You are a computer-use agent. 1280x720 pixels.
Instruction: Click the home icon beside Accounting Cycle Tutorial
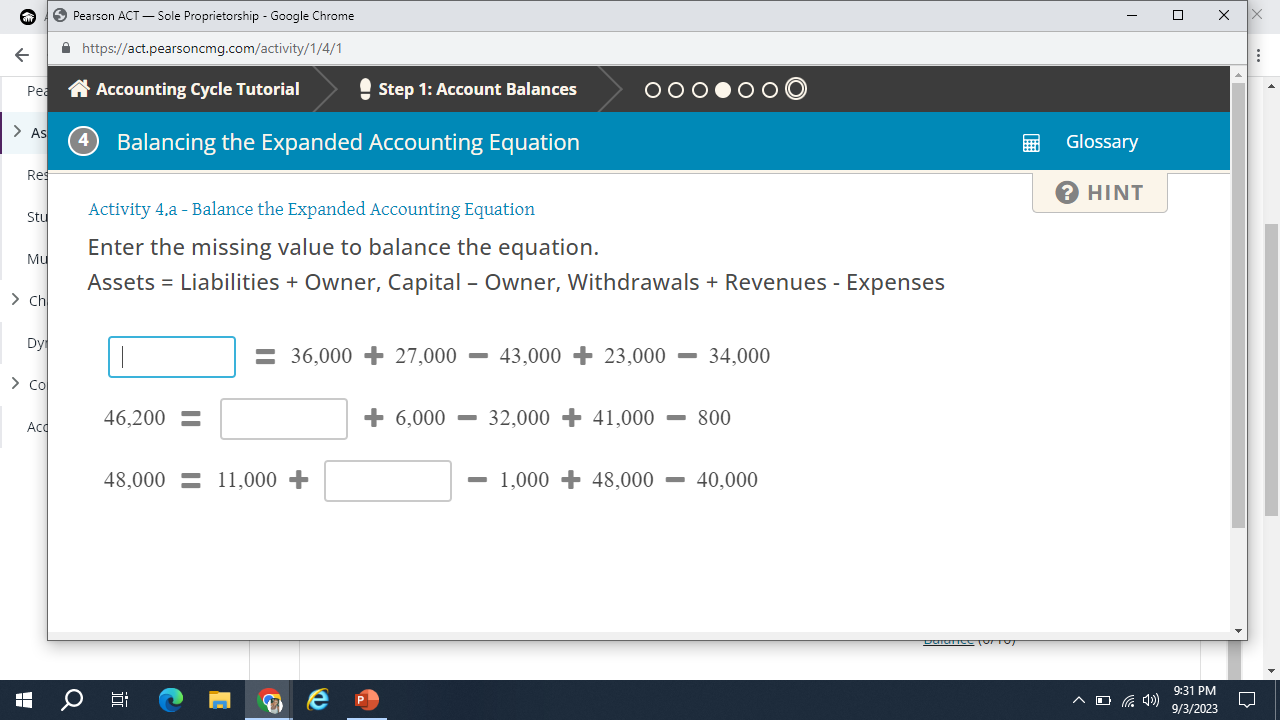[x=79, y=89]
